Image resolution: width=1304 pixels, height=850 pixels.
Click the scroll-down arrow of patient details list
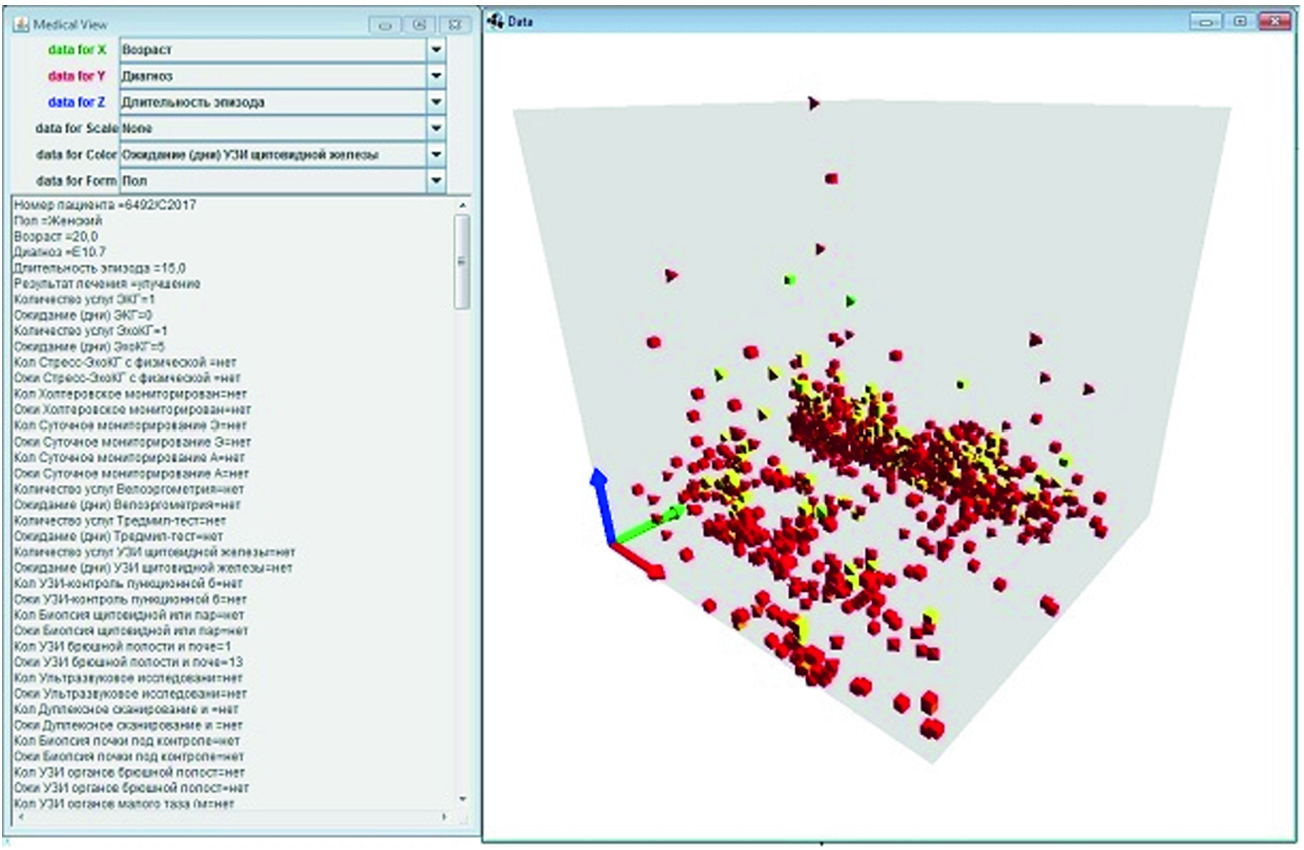(461, 798)
